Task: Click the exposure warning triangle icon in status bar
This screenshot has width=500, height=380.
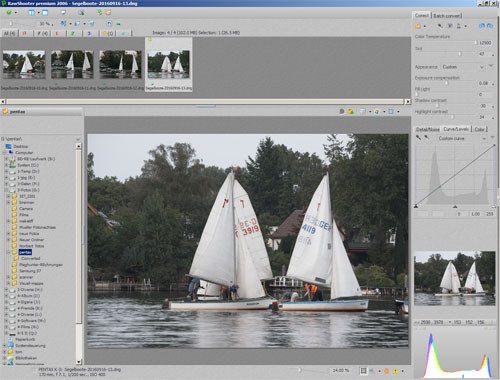Action: (x=395, y=371)
